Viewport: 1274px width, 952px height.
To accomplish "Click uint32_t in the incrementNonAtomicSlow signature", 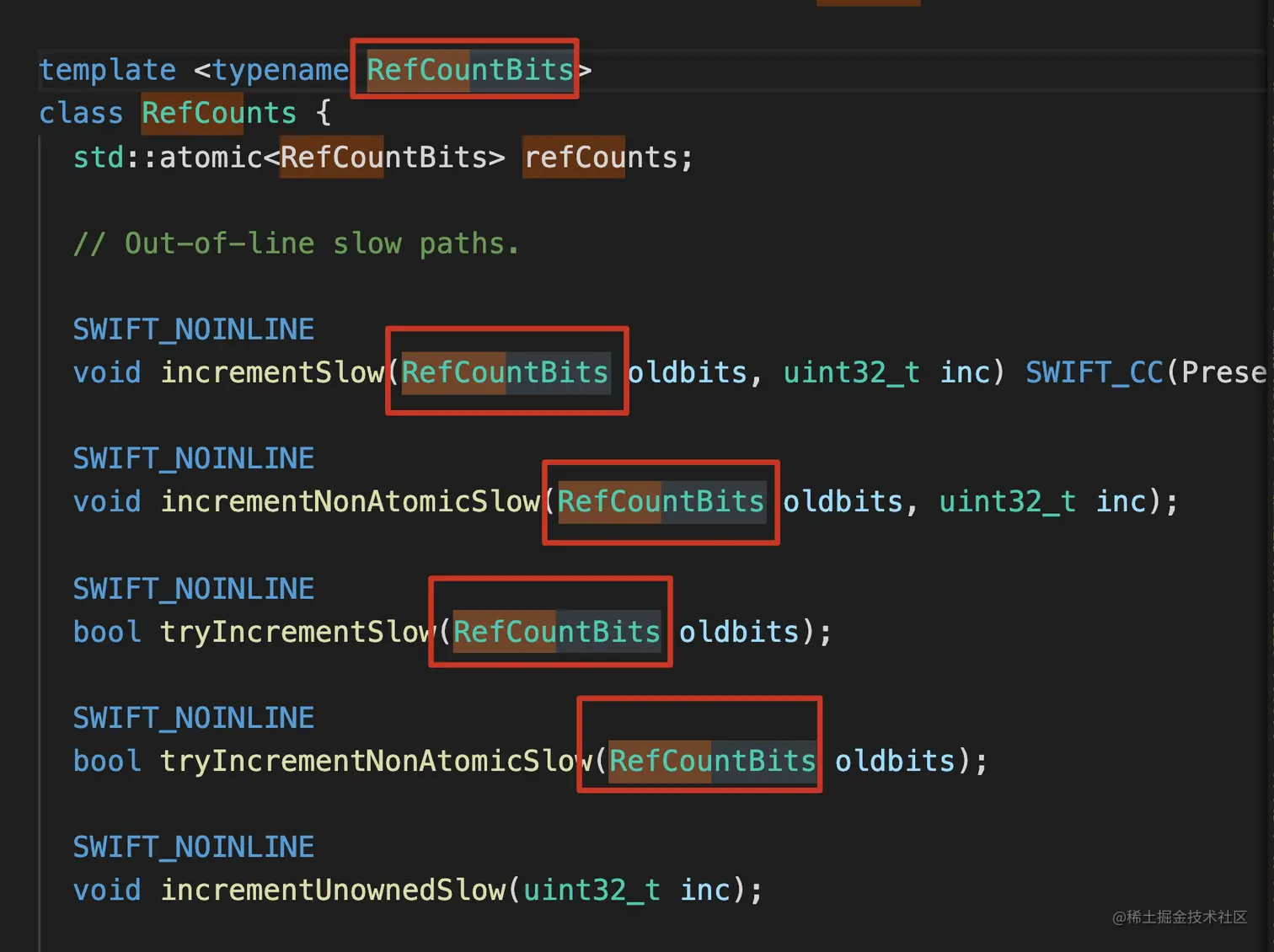I will click(x=1008, y=502).
